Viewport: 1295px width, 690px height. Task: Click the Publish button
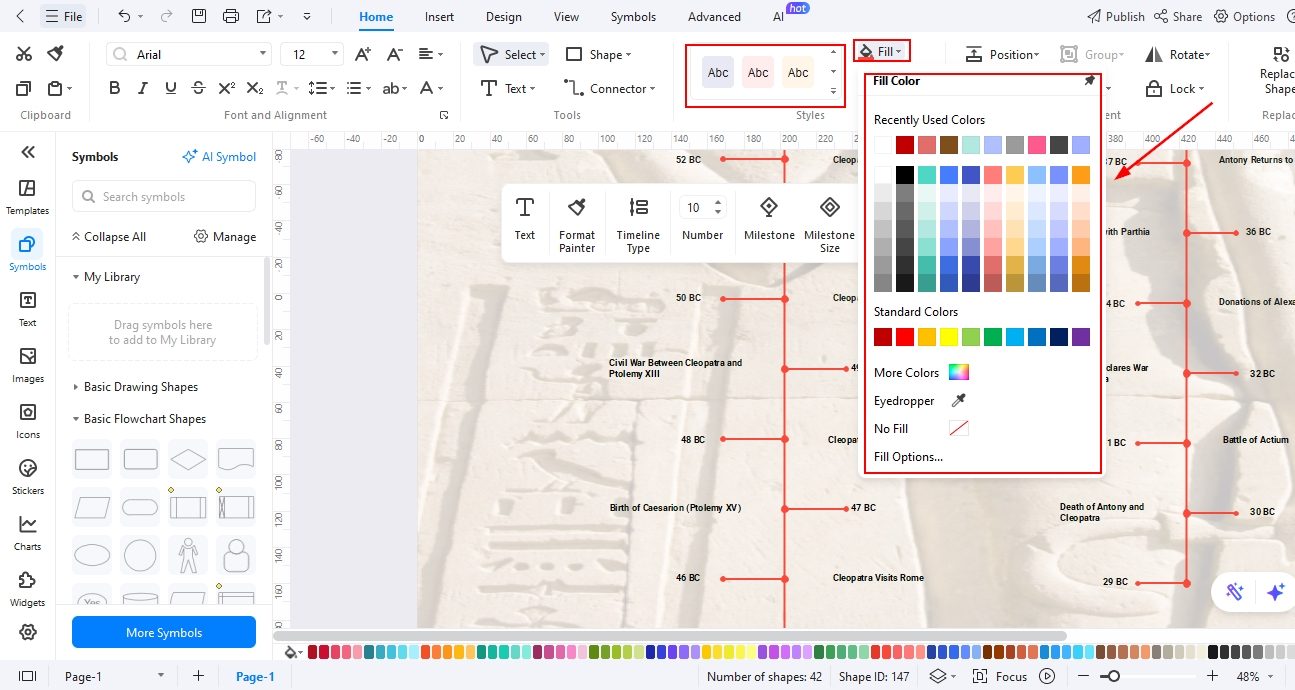pyautogui.click(x=1116, y=16)
